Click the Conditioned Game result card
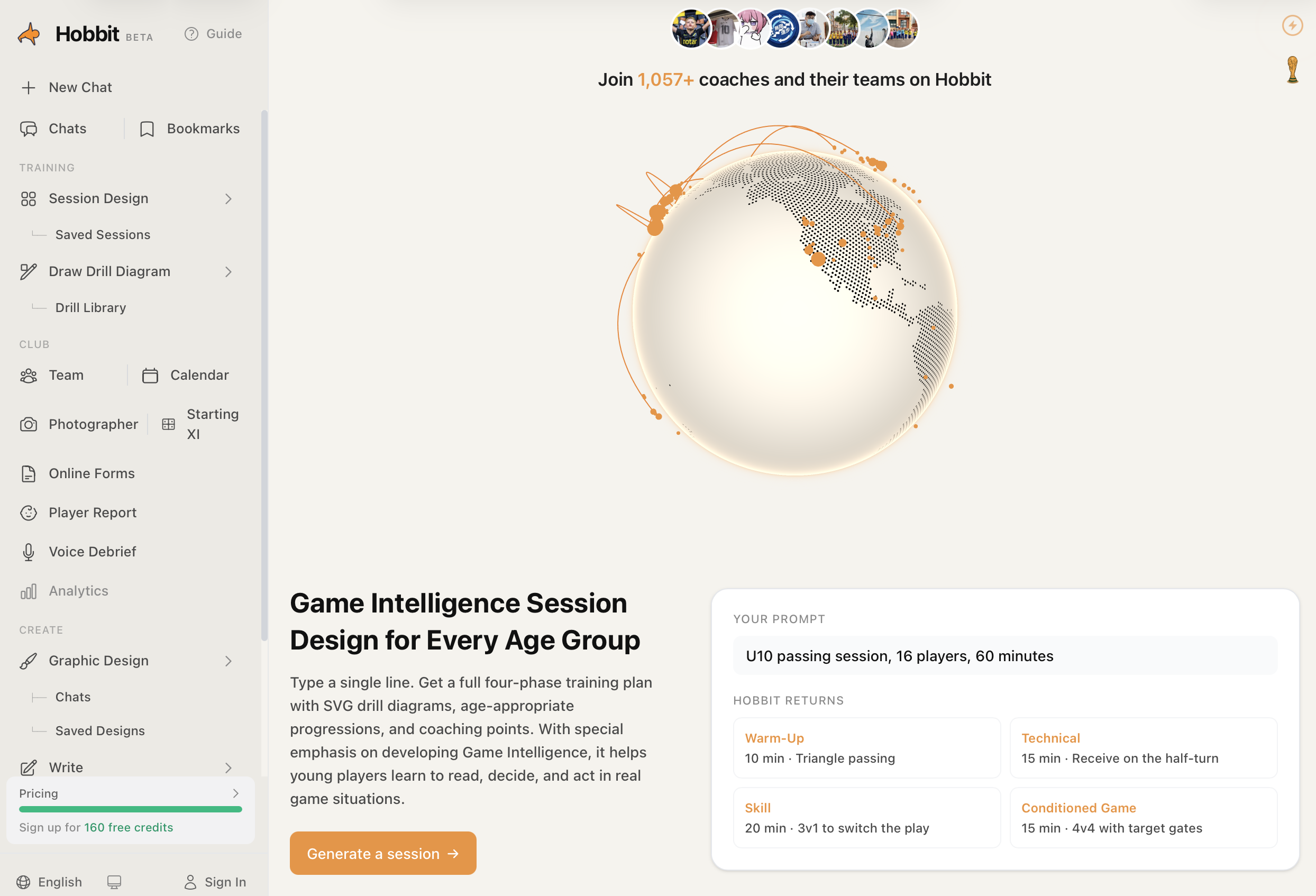This screenshot has height=896, width=1316. click(1143, 818)
